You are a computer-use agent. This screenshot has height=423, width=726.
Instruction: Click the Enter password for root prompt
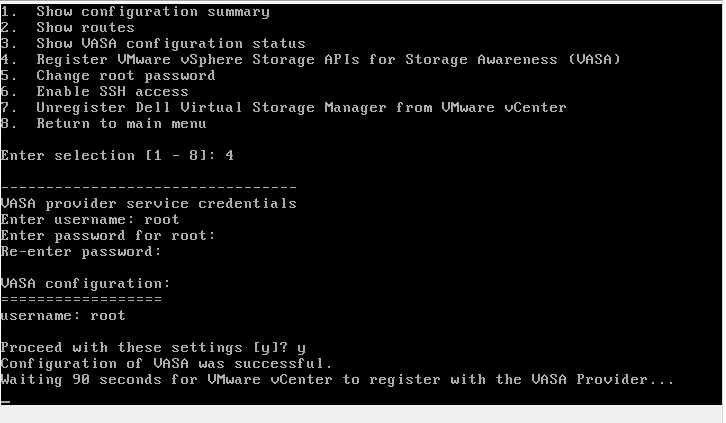pos(108,236)
